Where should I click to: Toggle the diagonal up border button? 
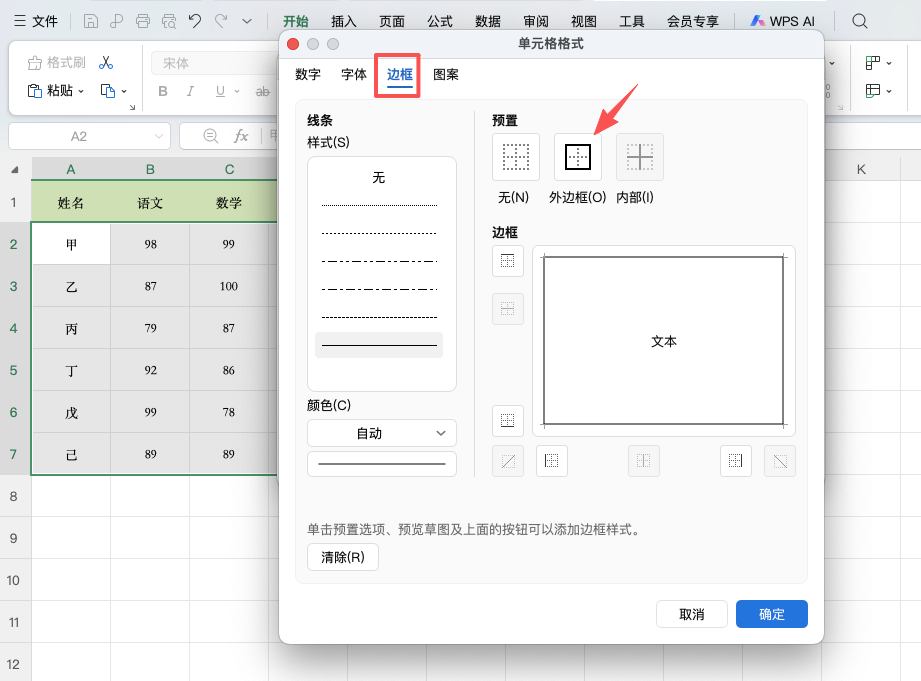508,461
